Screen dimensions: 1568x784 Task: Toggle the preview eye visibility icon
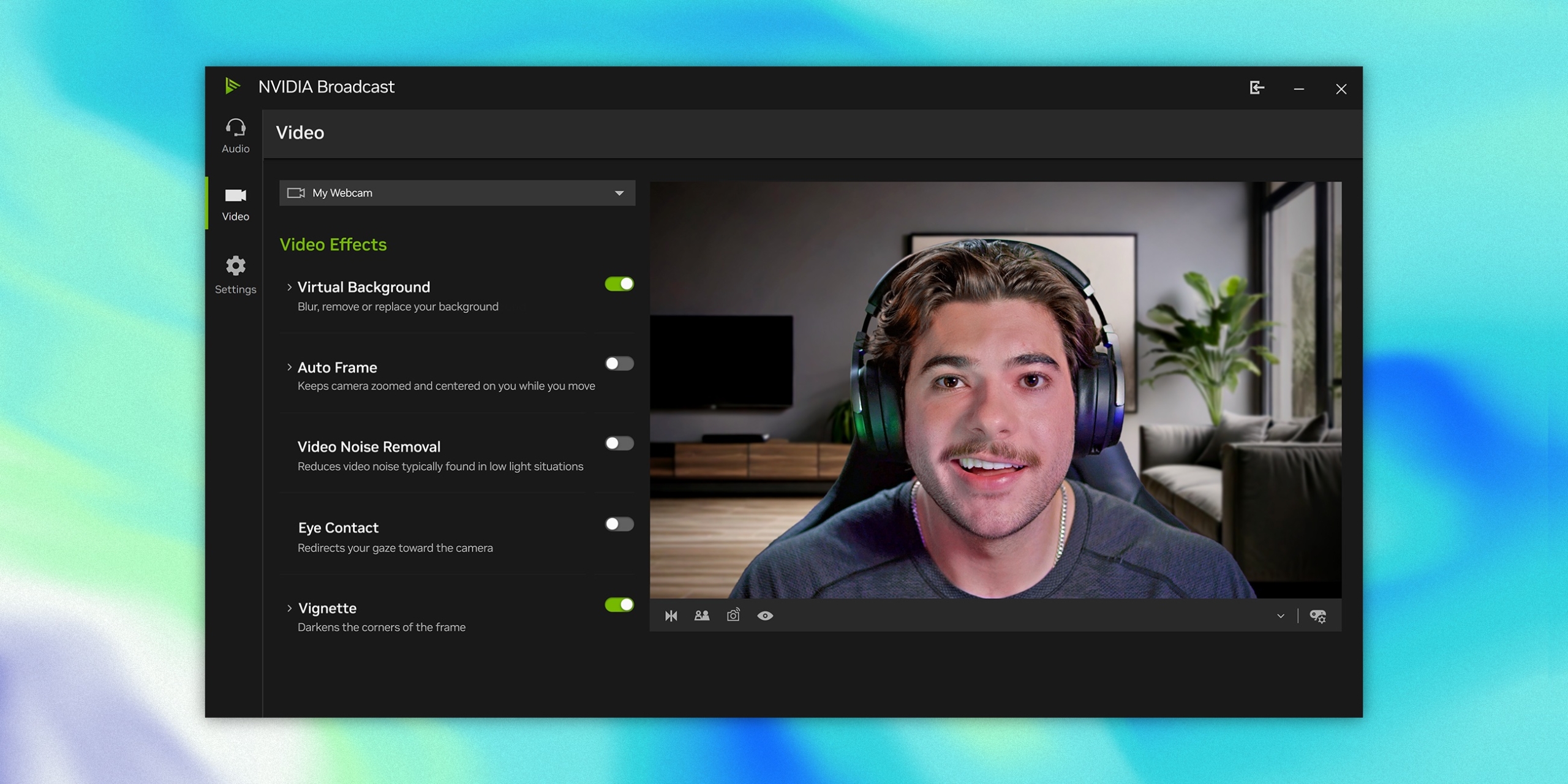pyautogui.click(x=765, y=616)
